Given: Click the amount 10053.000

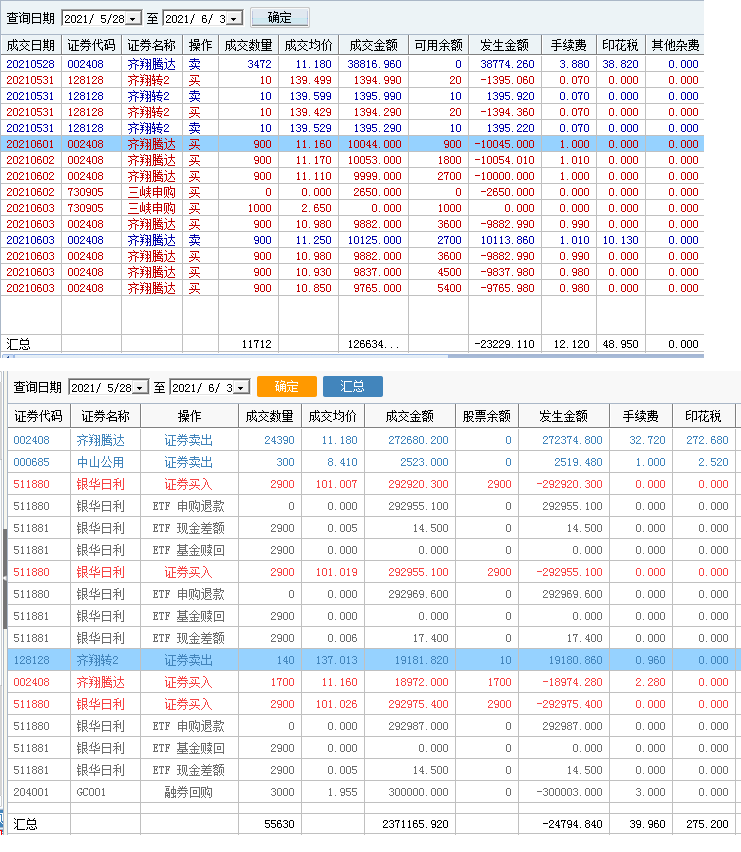Looking at the screenshot, I should point(374,160).
